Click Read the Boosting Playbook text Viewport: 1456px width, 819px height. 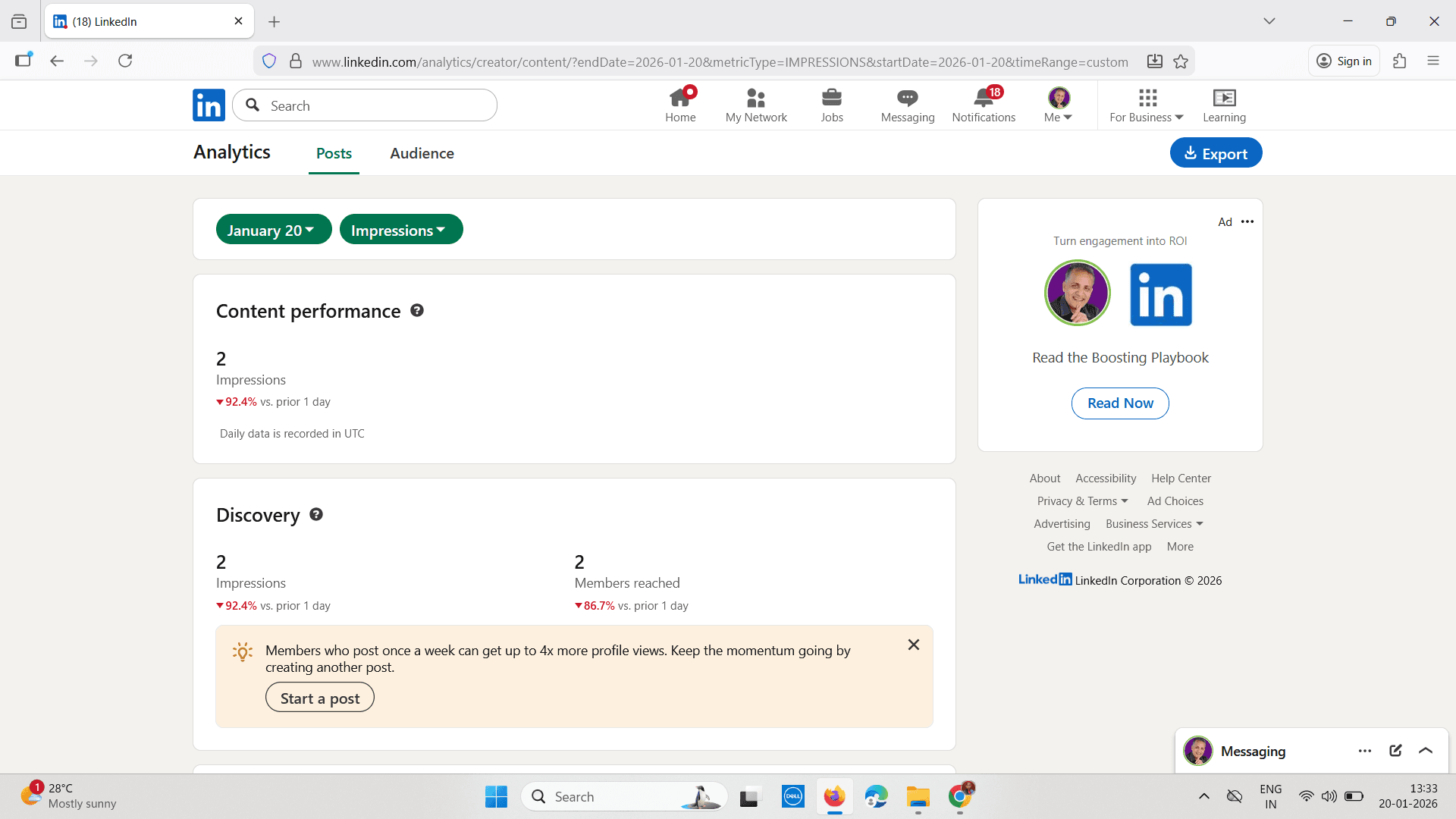1120,358
